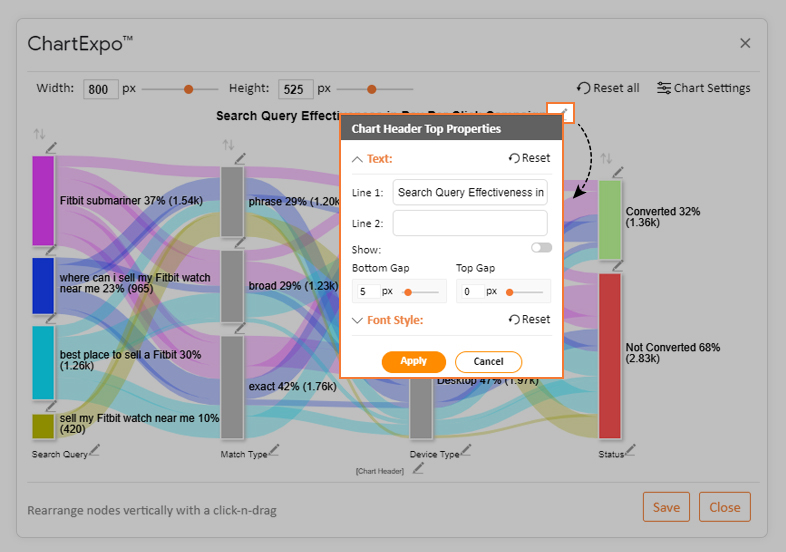786x552 pixels.
Task: Collapse the Text section
Action: [x=357, y=159]
